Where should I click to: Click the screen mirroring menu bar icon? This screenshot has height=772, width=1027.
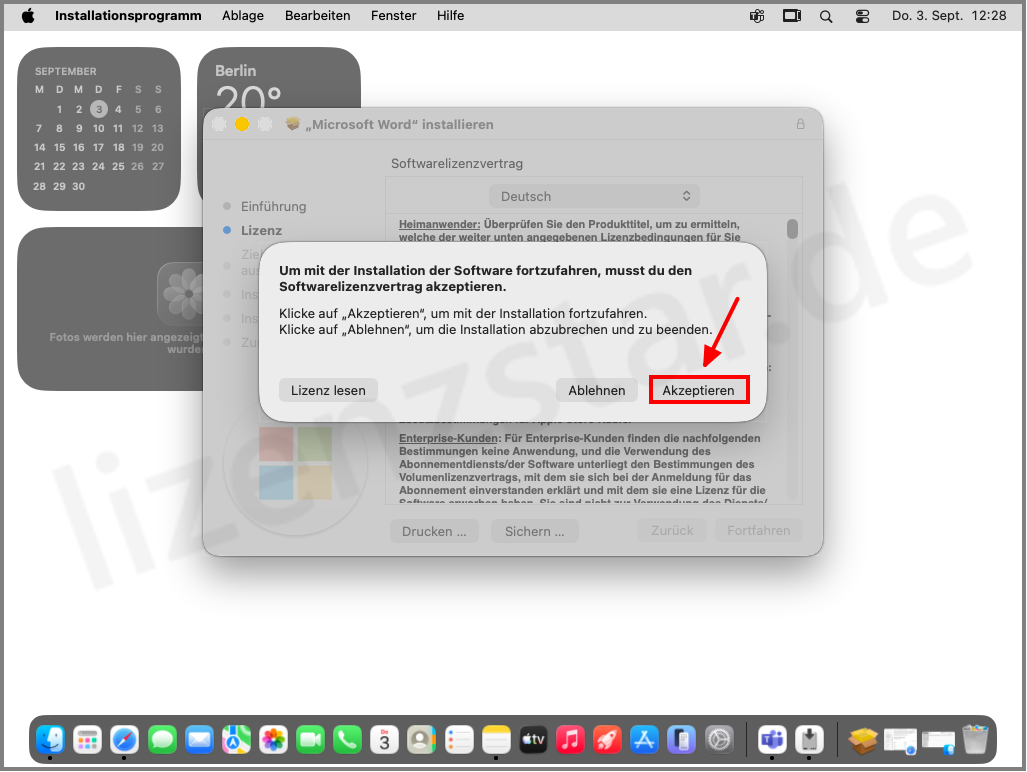pos(792,16)
